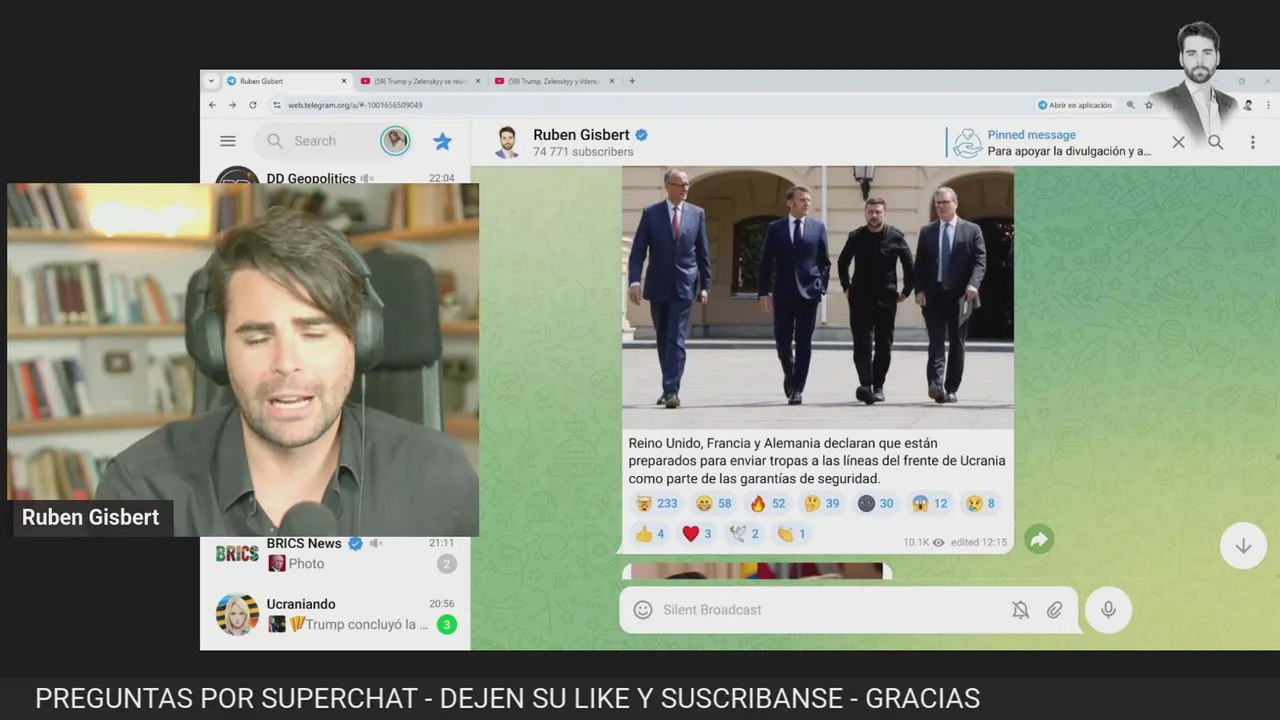
Task: Dismiss the pinned message with X
Action: click(x=1178, y=142)
